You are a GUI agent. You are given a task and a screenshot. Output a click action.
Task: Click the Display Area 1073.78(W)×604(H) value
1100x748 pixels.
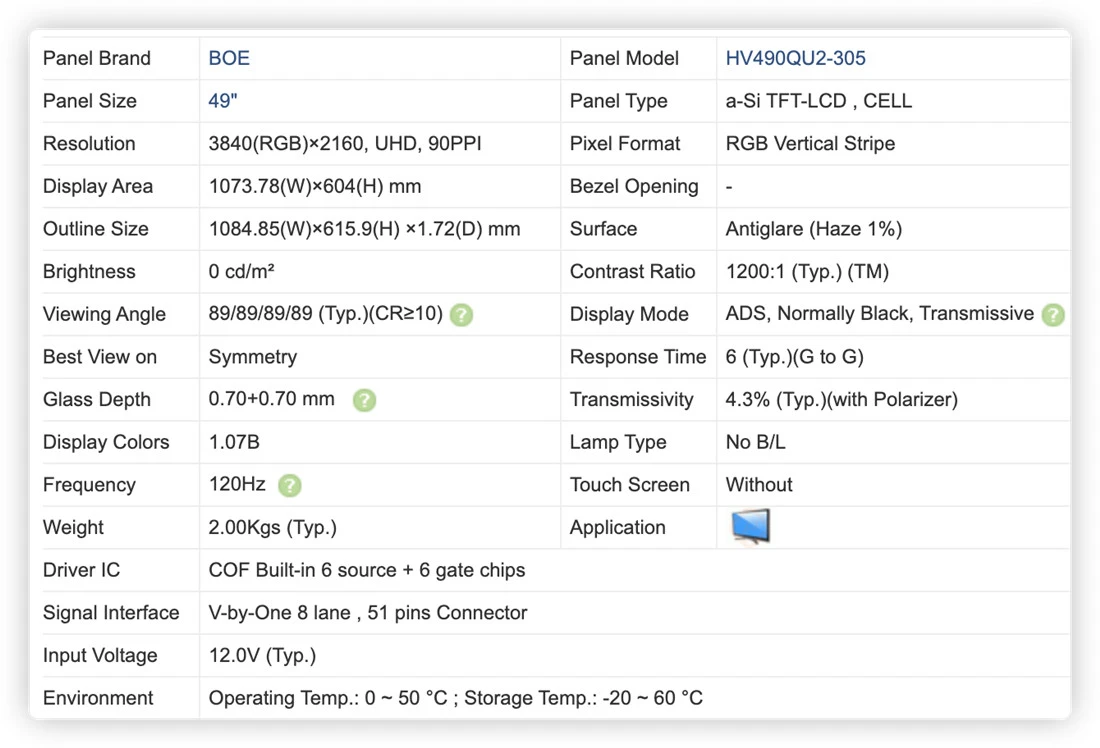coord(314,187)
